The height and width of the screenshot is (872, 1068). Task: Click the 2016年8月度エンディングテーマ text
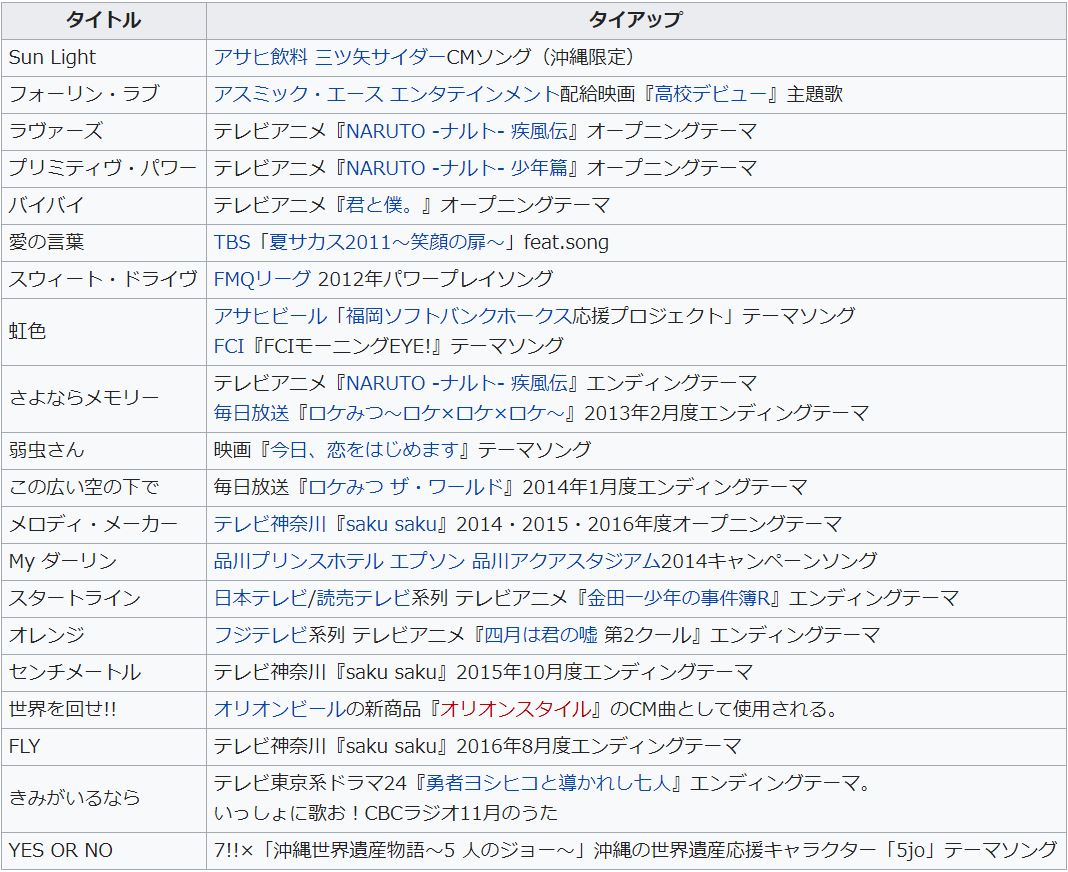599,746
